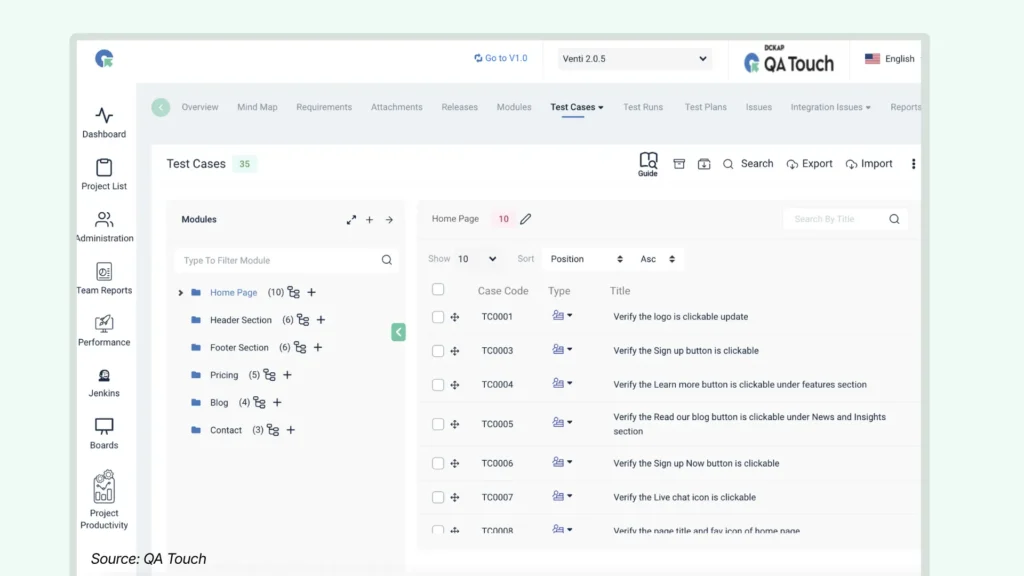
Task: Click the Search button in toolbar
Action: click(x=748, y=164)
